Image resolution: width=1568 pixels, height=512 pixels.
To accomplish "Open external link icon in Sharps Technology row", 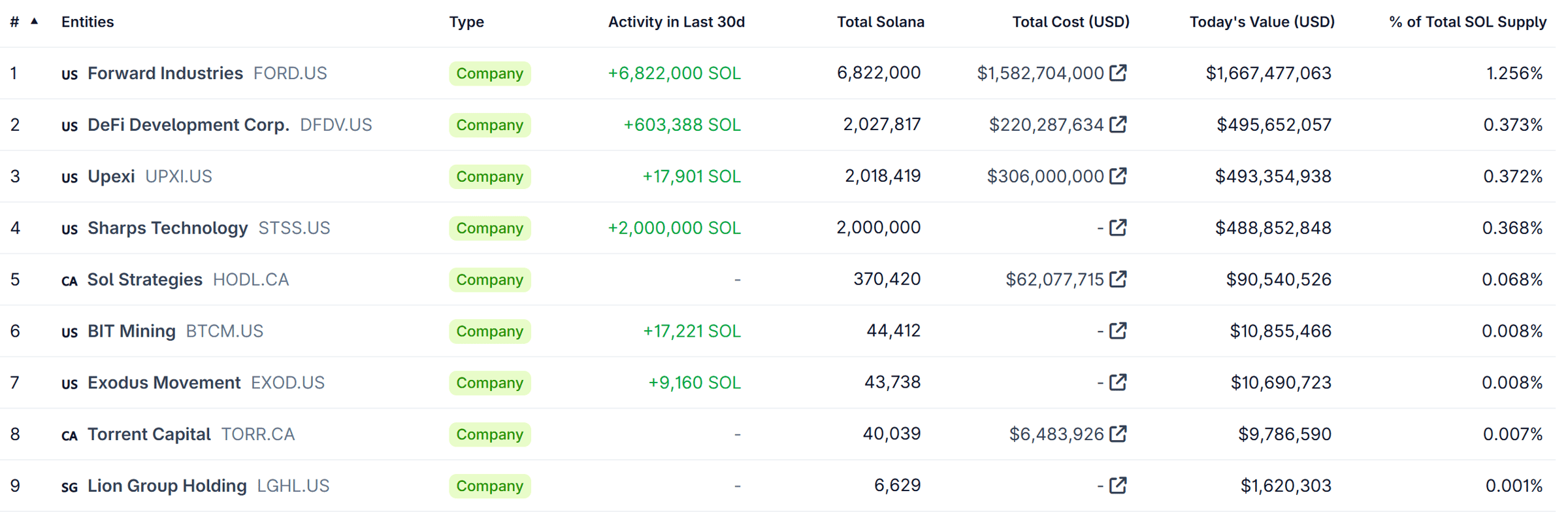I will 1118,228.
